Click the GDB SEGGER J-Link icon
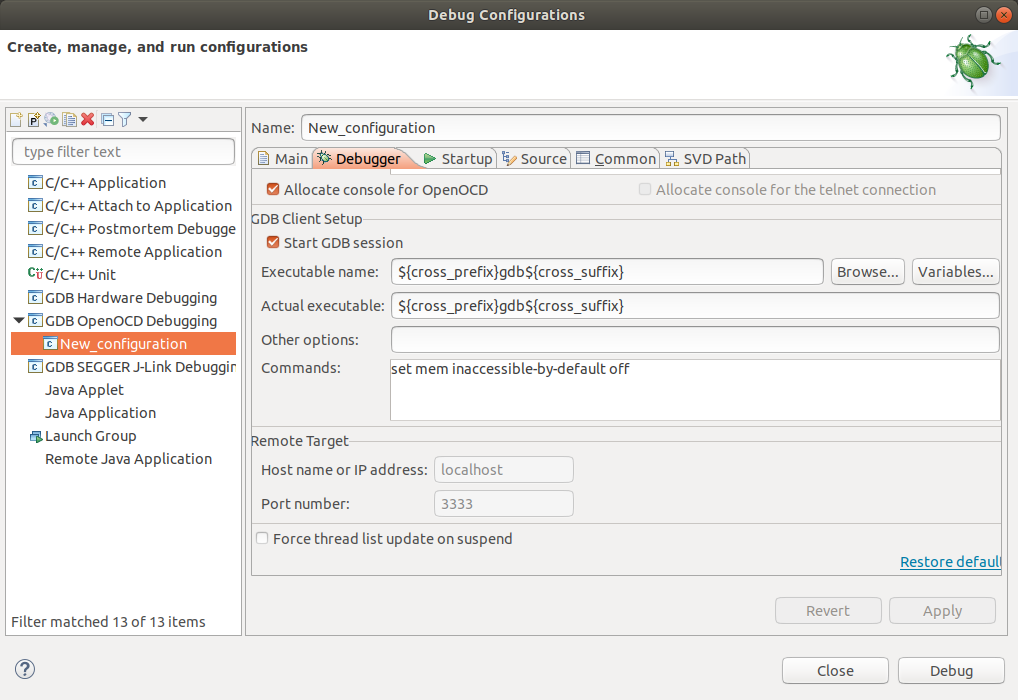1018x700 pixels. [35, 367]
